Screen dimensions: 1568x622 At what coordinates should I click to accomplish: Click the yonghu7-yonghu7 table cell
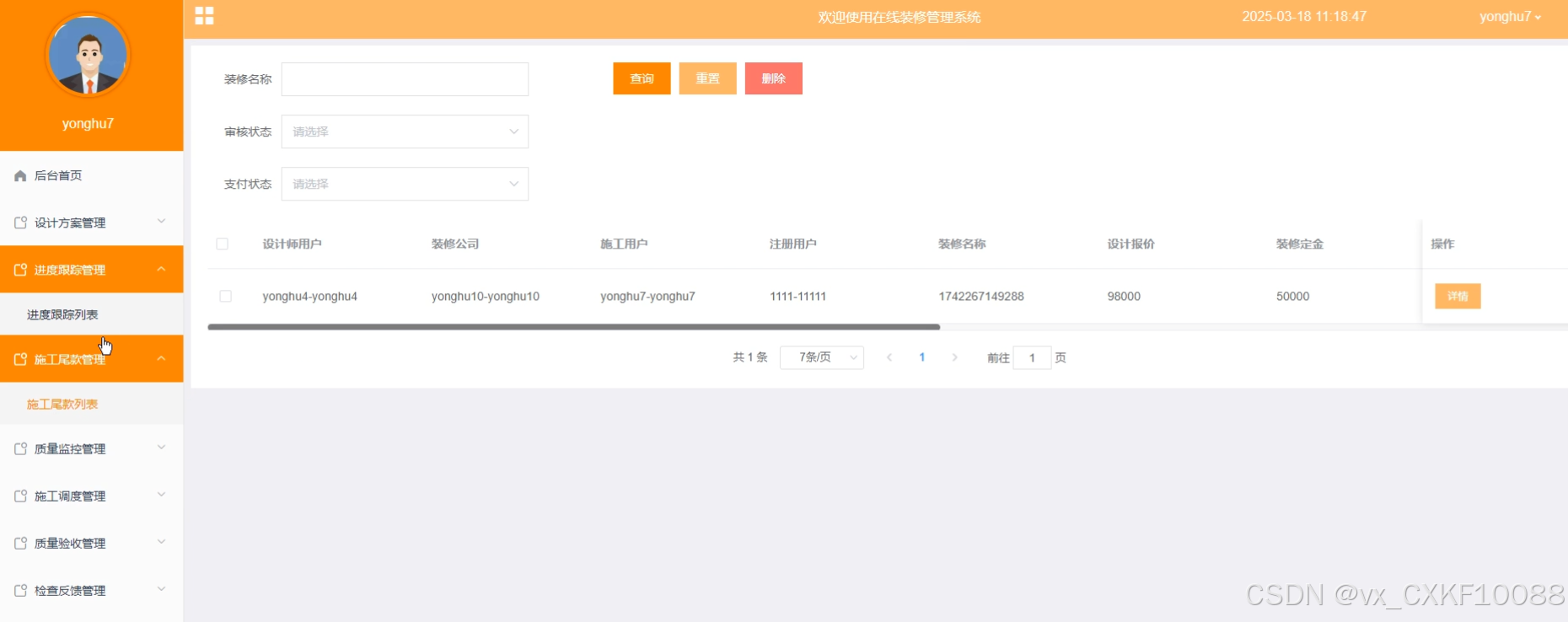pos(647,297)
